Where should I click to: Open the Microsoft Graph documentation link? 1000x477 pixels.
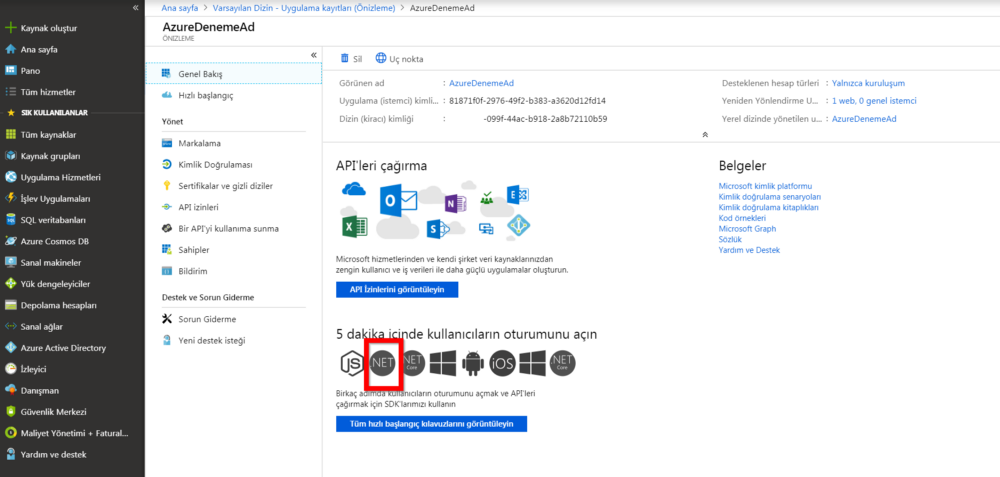(747, 228)
